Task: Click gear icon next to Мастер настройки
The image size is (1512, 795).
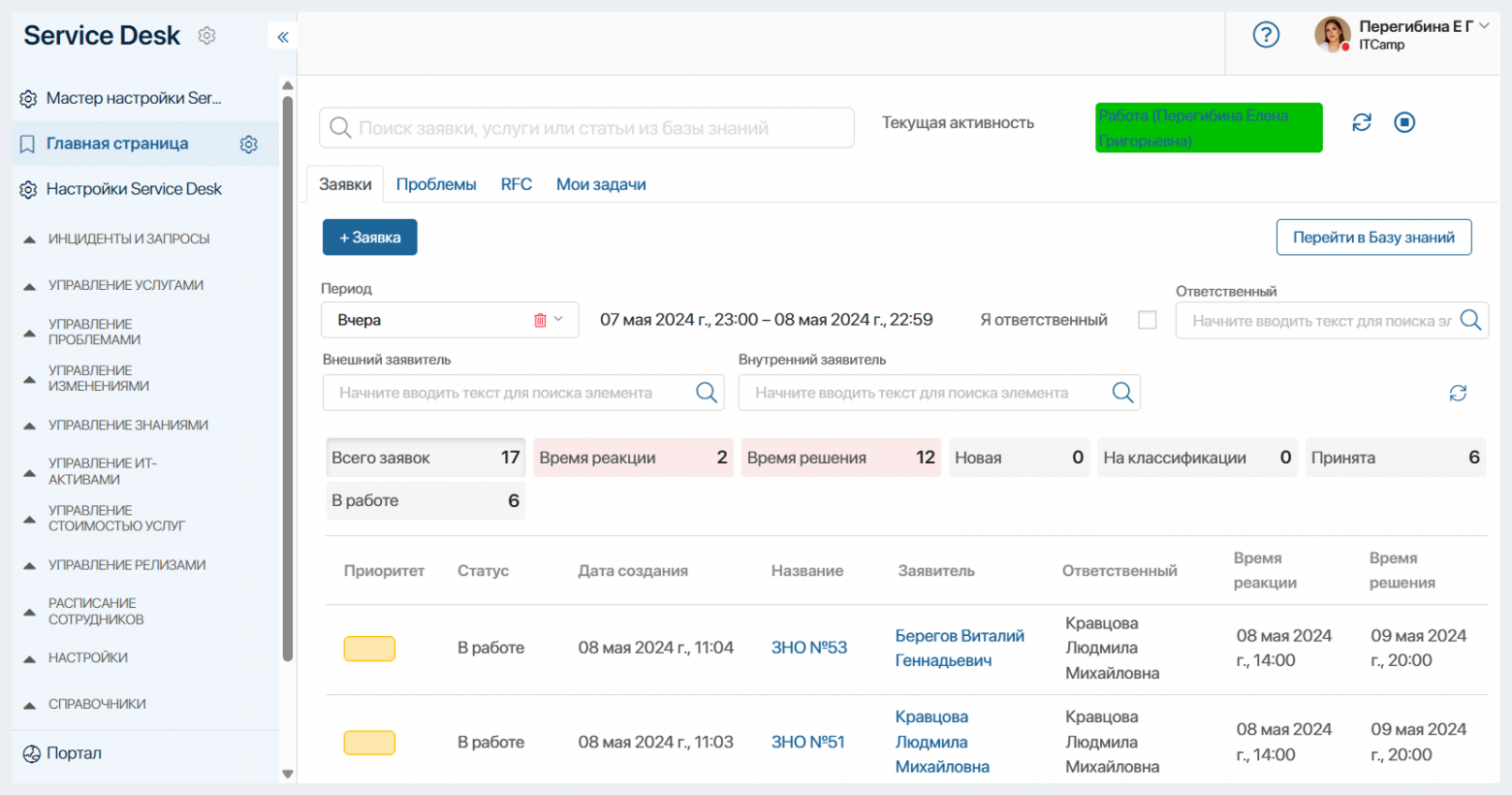Action: point(28,99)
